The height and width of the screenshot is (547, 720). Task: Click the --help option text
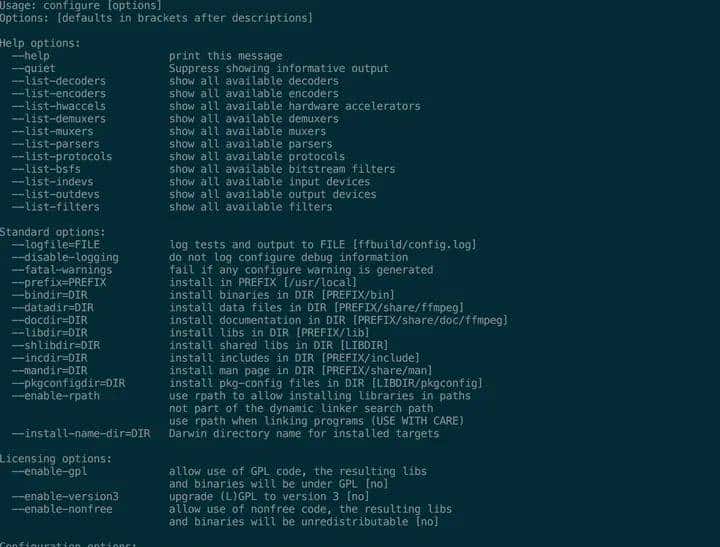(x=31, y=56)
